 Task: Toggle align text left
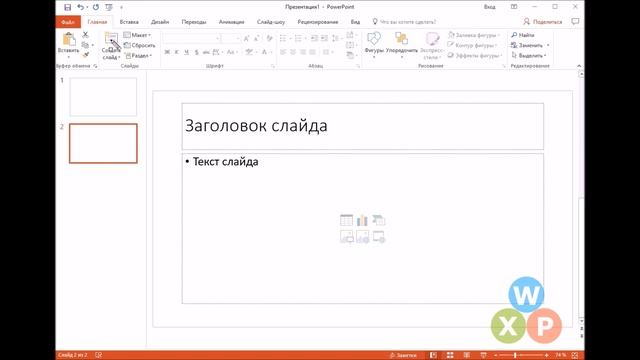tap(283, 52)
